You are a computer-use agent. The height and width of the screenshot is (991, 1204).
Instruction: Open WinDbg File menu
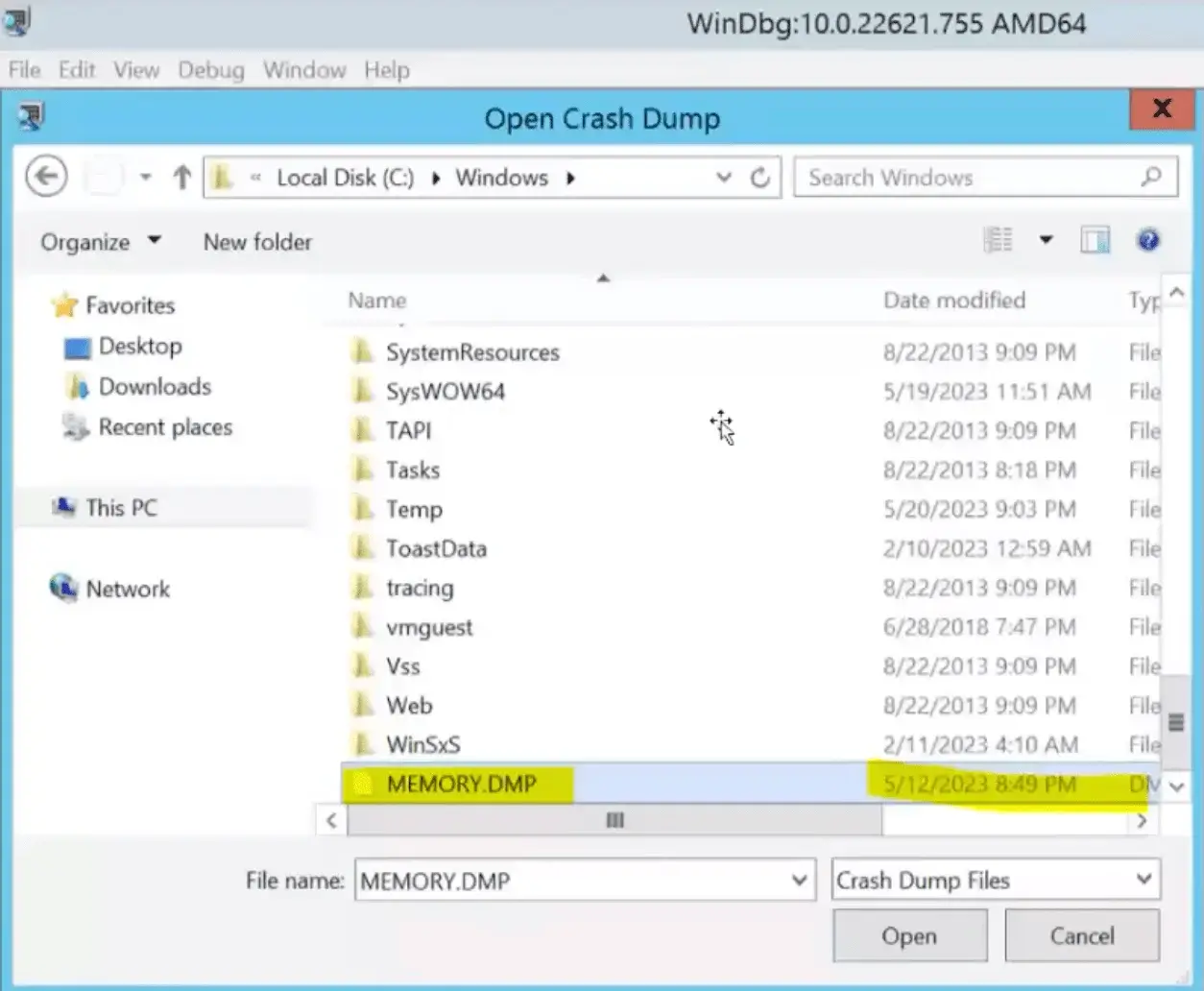point(25,70)
